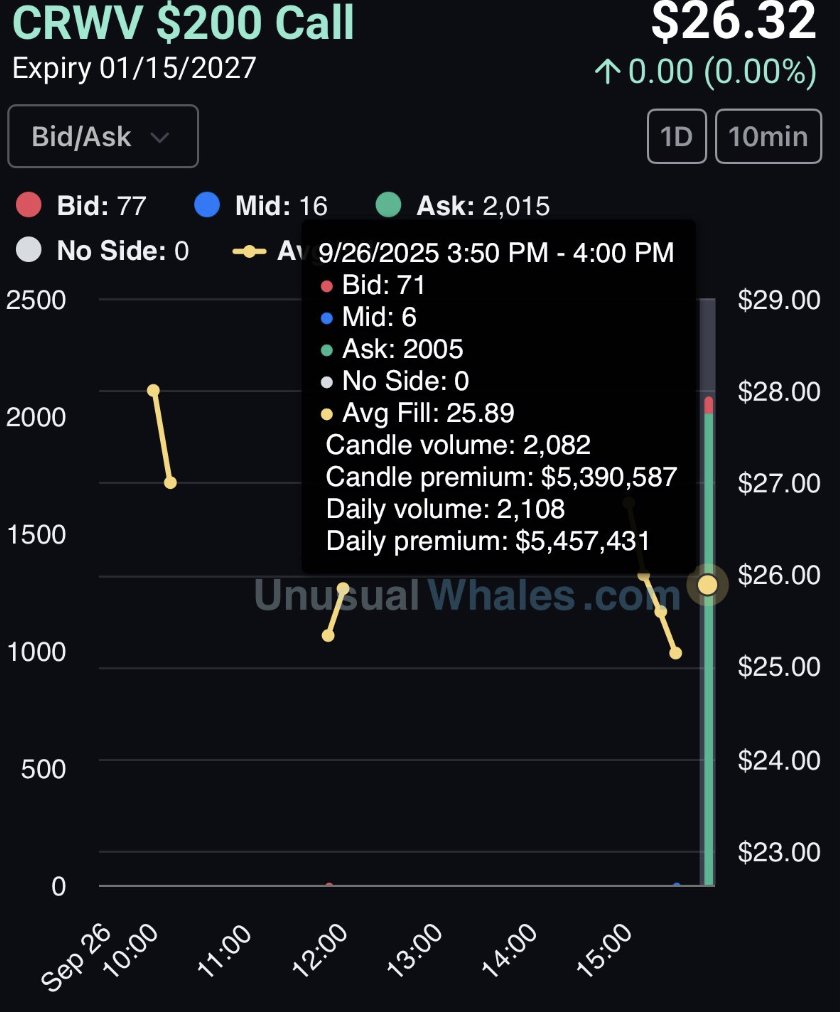
Task: Click the highest yellow avg fill point near 10:00
Action: [153, 390]
